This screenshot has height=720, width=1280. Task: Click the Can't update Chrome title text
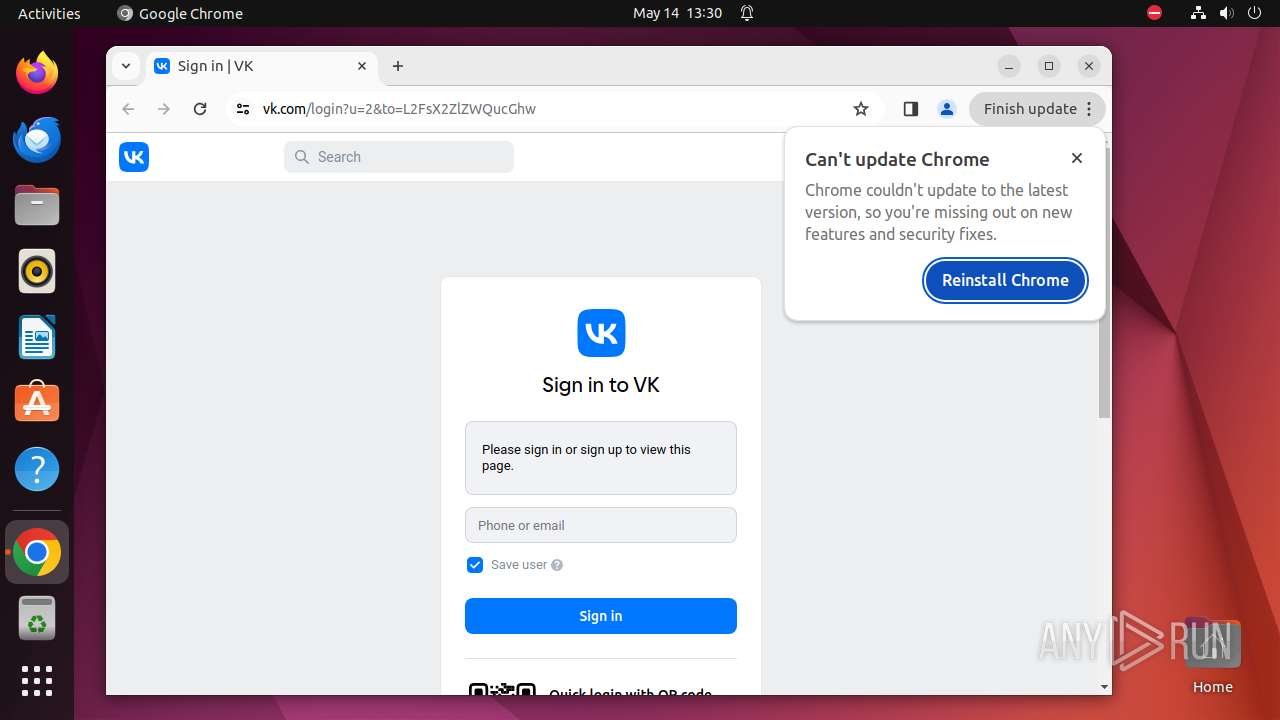click(x=897, y=159)
